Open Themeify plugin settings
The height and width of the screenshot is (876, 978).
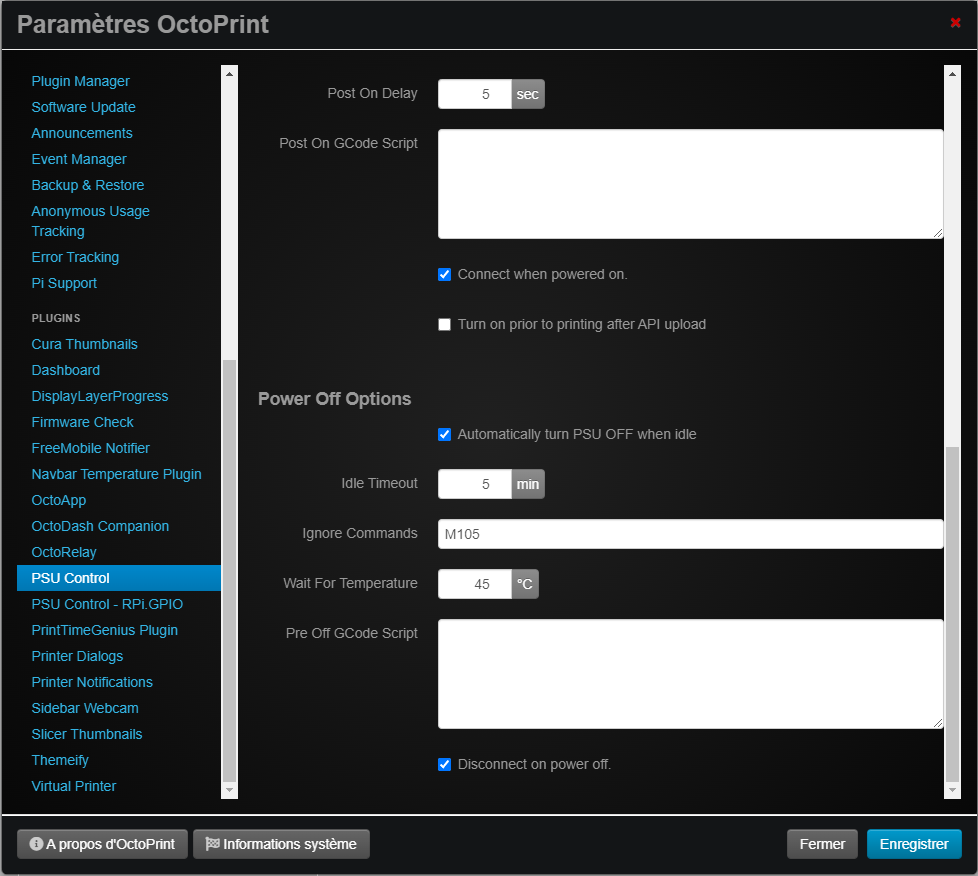60,761
